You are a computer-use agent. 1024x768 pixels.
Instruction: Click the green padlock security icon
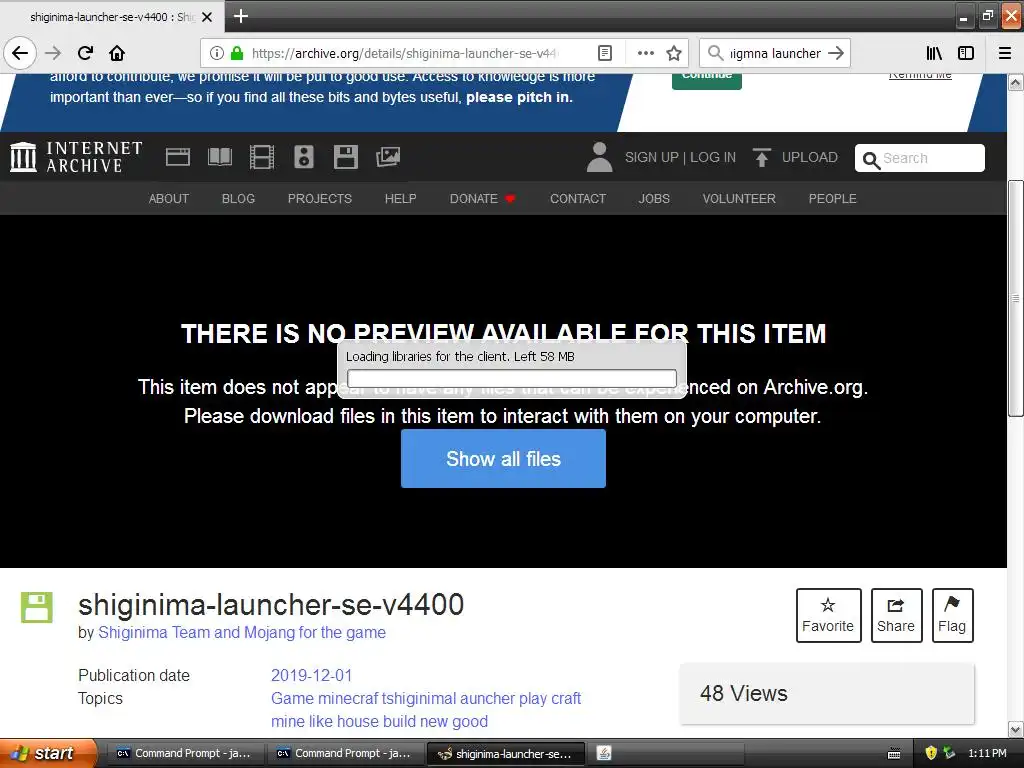point(237,53)
